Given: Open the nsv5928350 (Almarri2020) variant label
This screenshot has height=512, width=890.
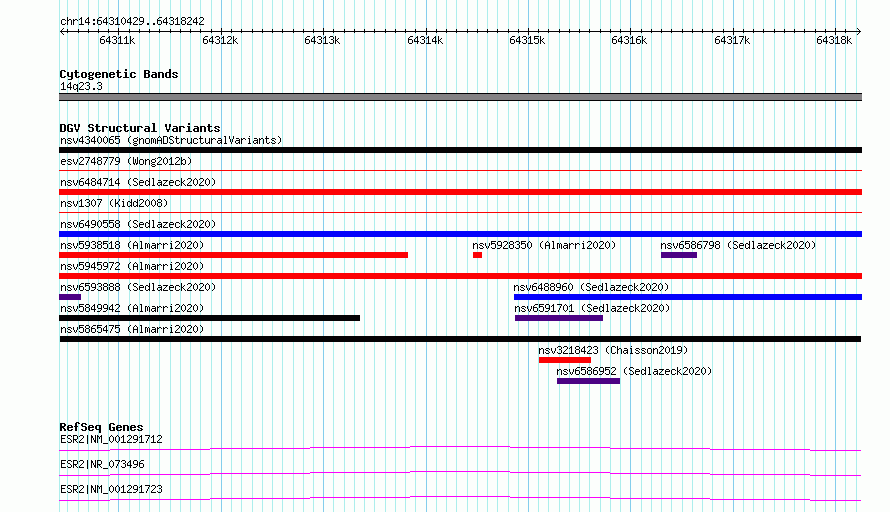Looking at the screenshot, I should point(544,245).
